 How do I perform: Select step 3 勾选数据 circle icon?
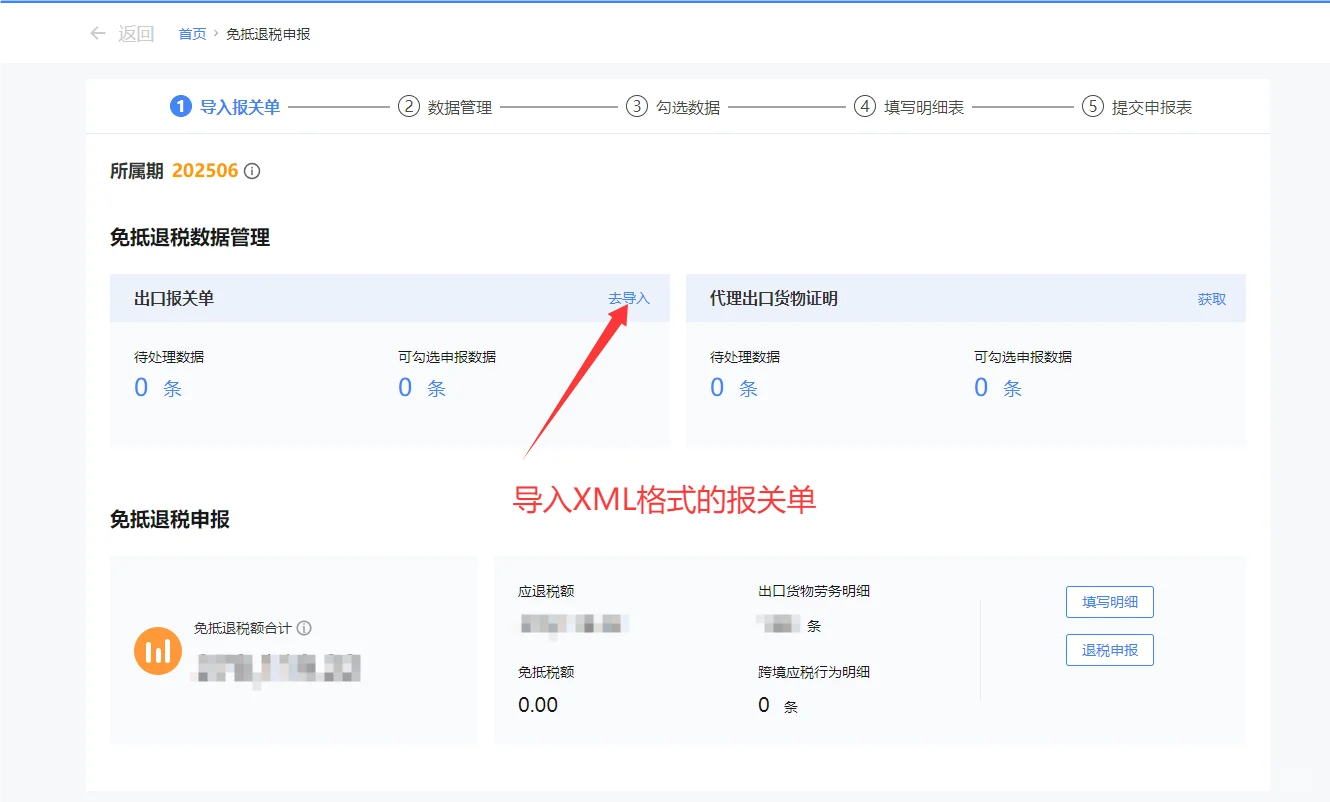click(x=637, y=105)
